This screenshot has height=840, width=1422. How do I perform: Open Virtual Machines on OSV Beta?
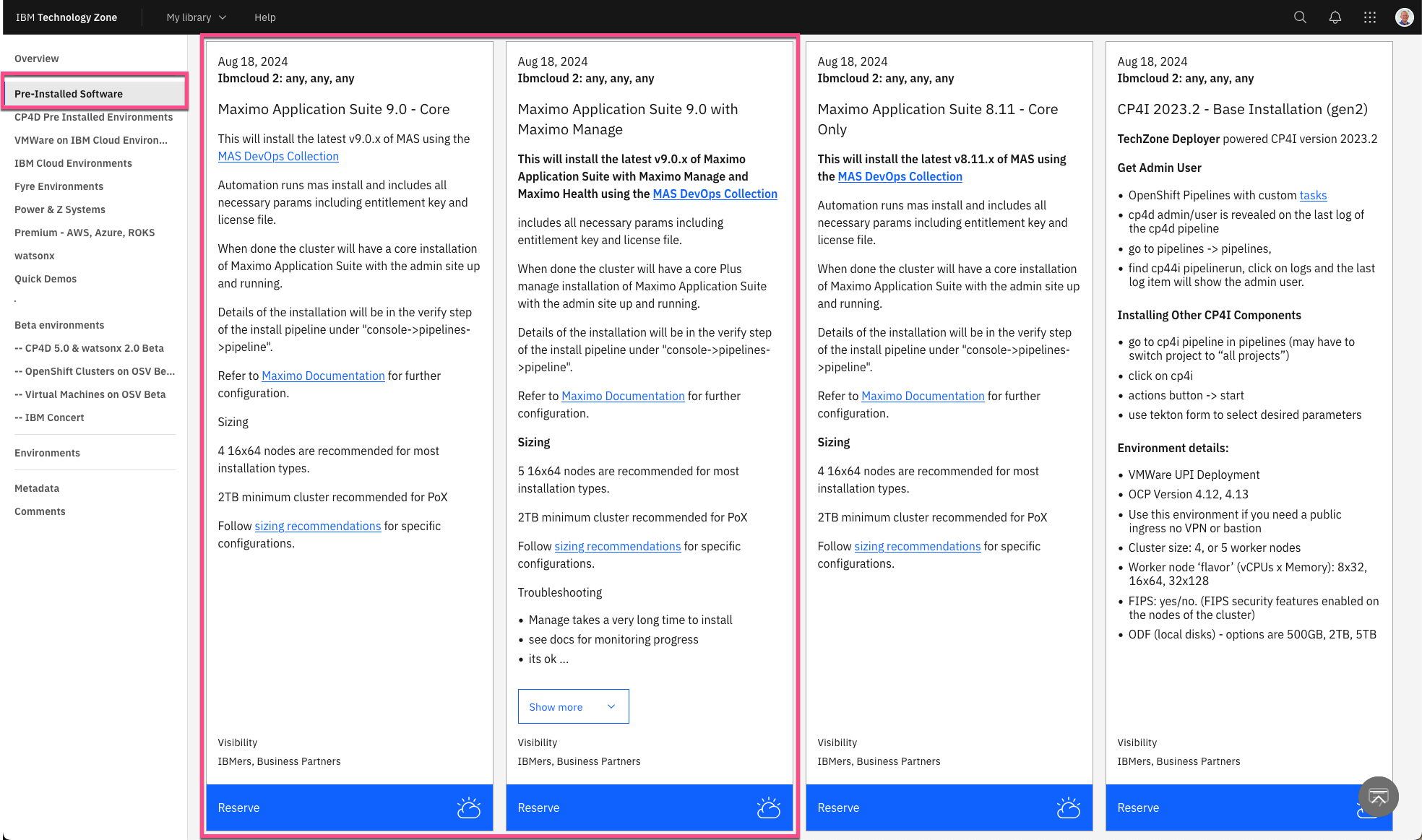pyautogui.click(x=90, y=394)
